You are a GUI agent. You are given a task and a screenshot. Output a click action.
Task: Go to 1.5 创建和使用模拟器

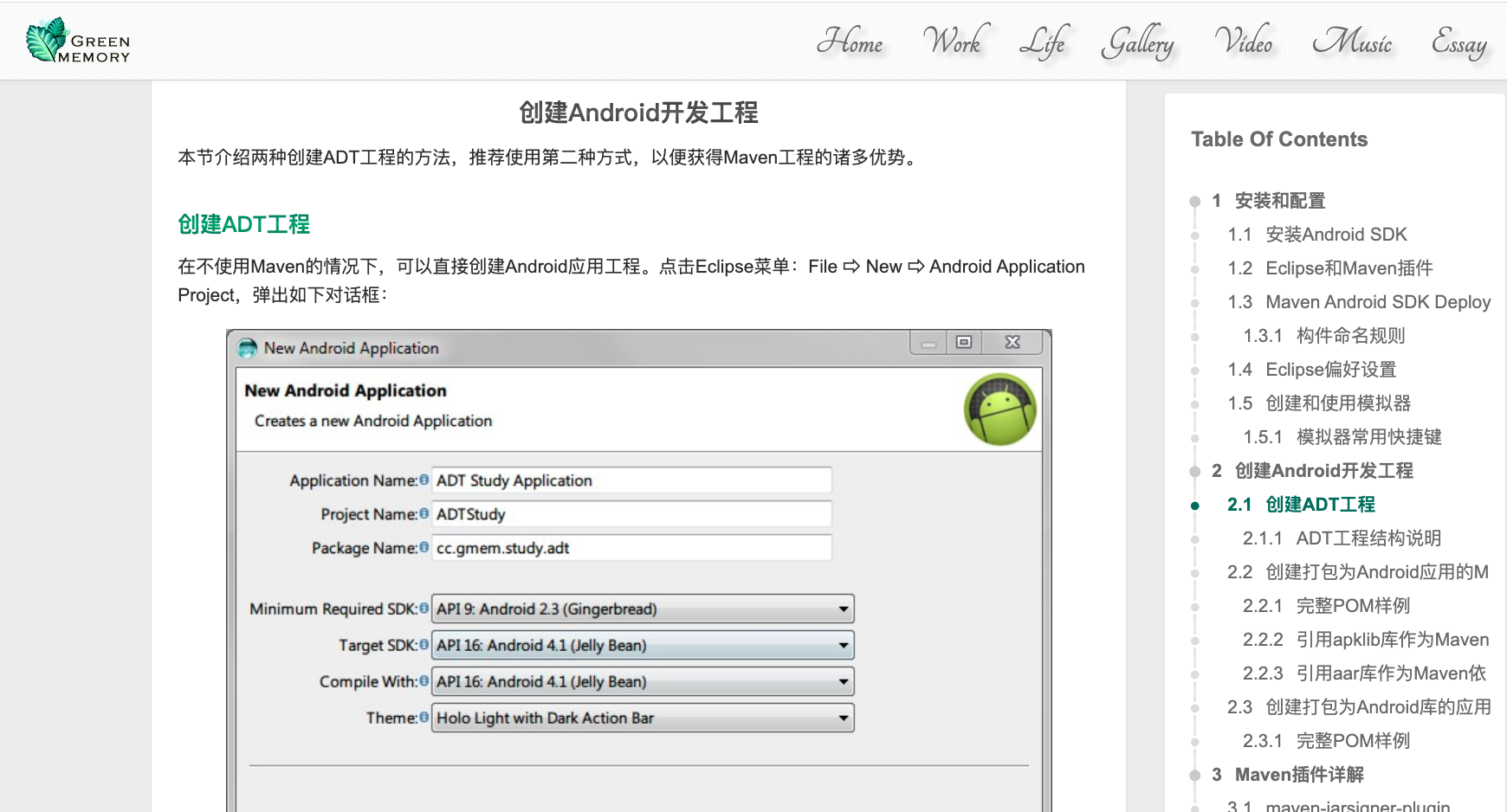[1319, 403]
